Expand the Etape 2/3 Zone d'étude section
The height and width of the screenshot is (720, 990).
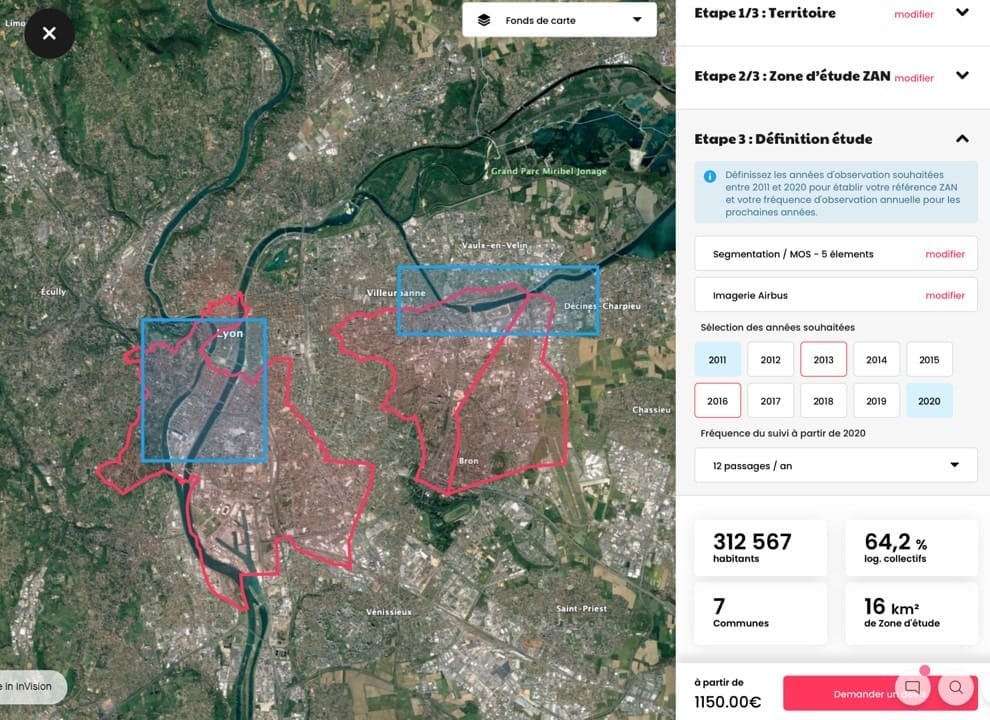point(962,76)
